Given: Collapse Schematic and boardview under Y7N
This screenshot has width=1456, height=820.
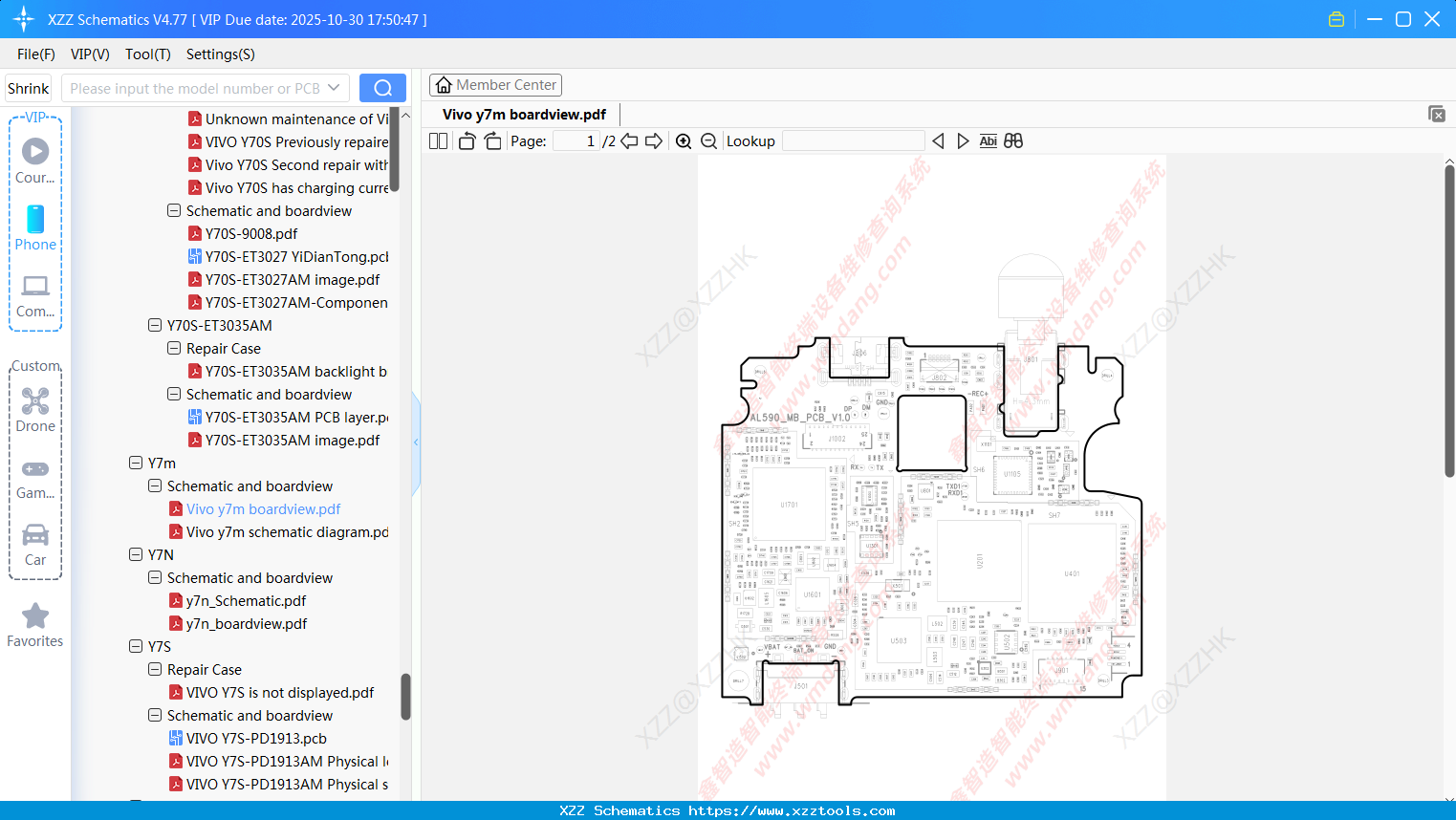Looking at the screenshot, I should point(155,577).
